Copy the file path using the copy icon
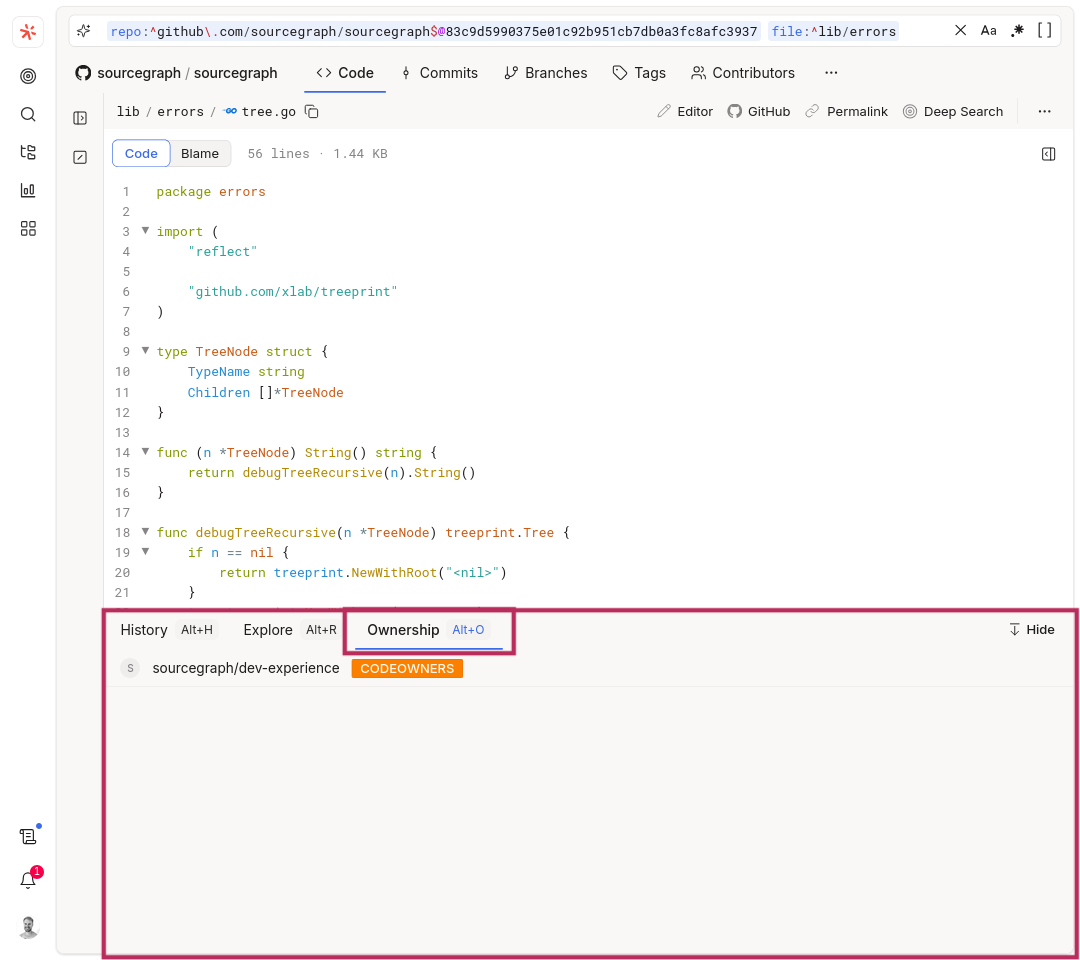Image resolution: width=1080 pixels, height=960 pixels. click(x=311, y=111)
